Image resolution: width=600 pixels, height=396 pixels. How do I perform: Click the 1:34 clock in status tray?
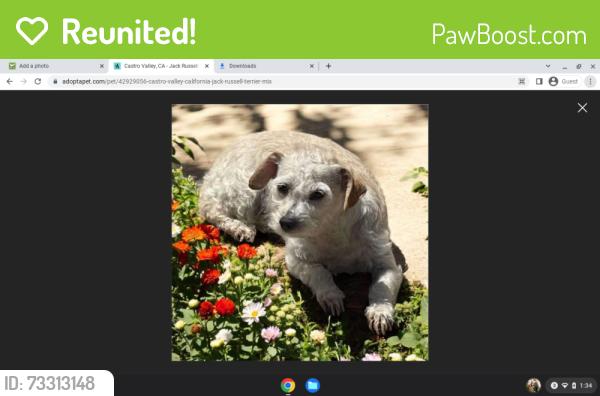tap(586, 385)
